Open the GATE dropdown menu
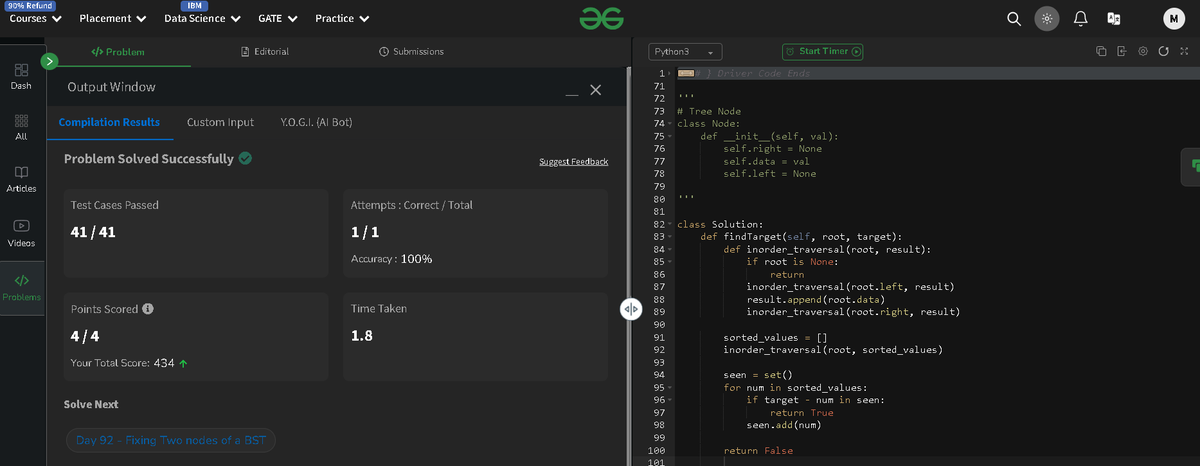 pos(278,18)
